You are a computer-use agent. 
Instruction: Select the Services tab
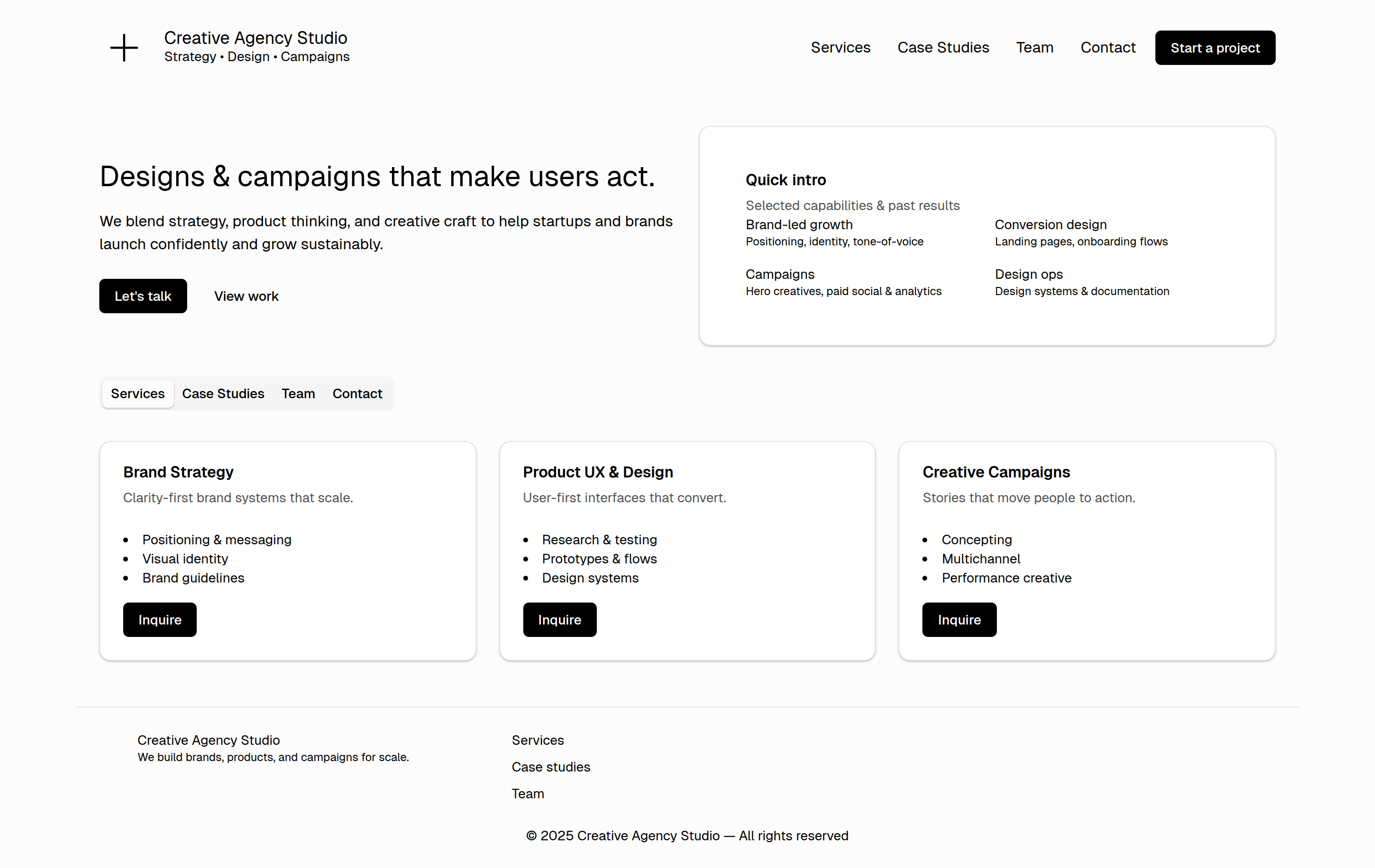137,393
